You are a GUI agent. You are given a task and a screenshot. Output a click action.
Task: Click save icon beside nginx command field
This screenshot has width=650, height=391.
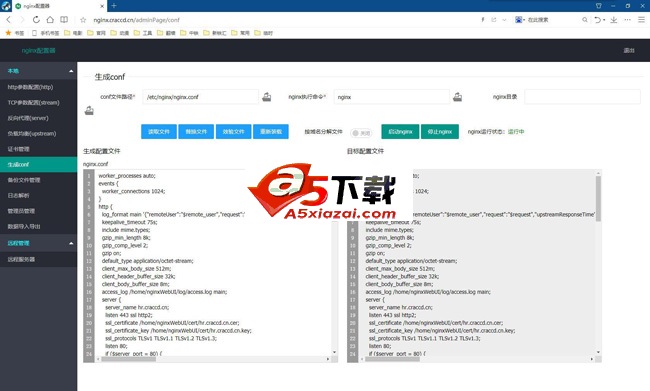(x=457, y=97)
